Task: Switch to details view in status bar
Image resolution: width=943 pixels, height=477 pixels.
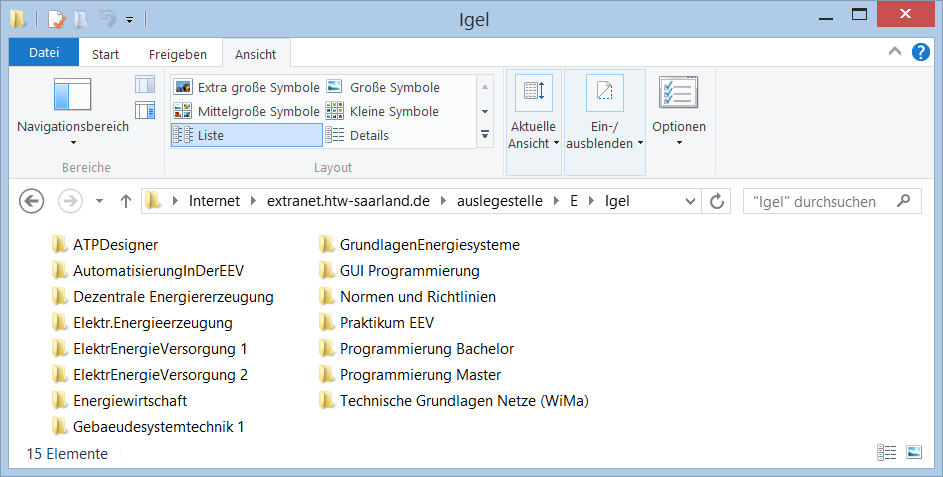Action: pos(887,453)
